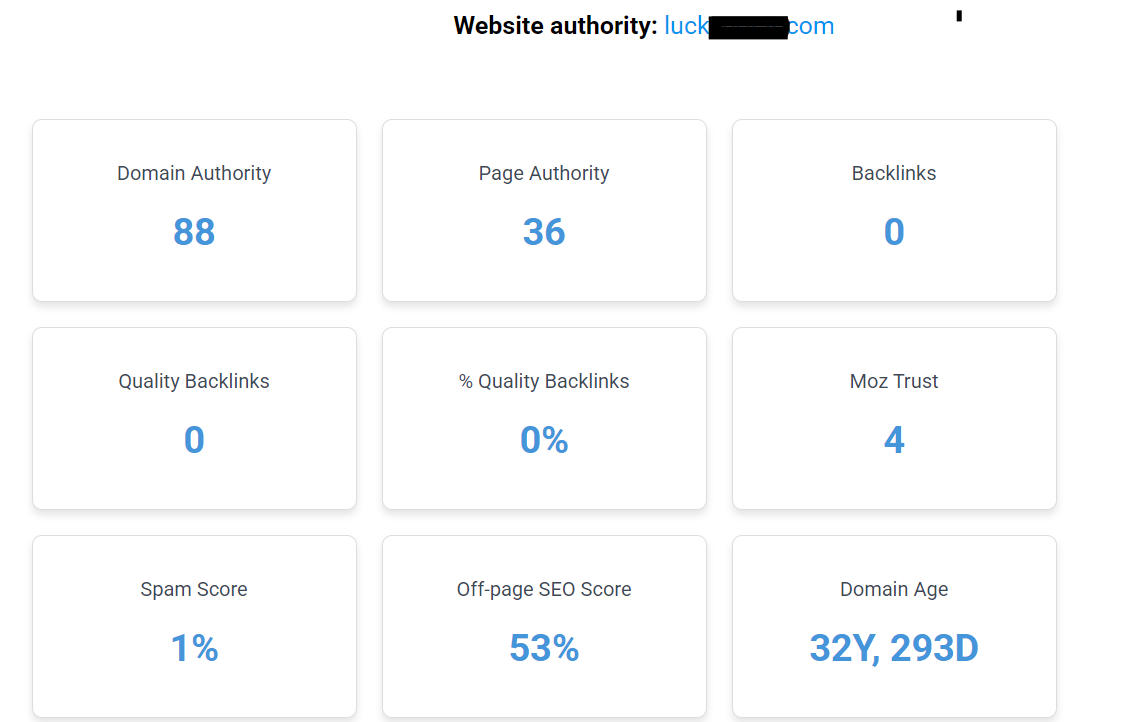Click the Domain Age value 32Y, 293D

pos(894,648)
